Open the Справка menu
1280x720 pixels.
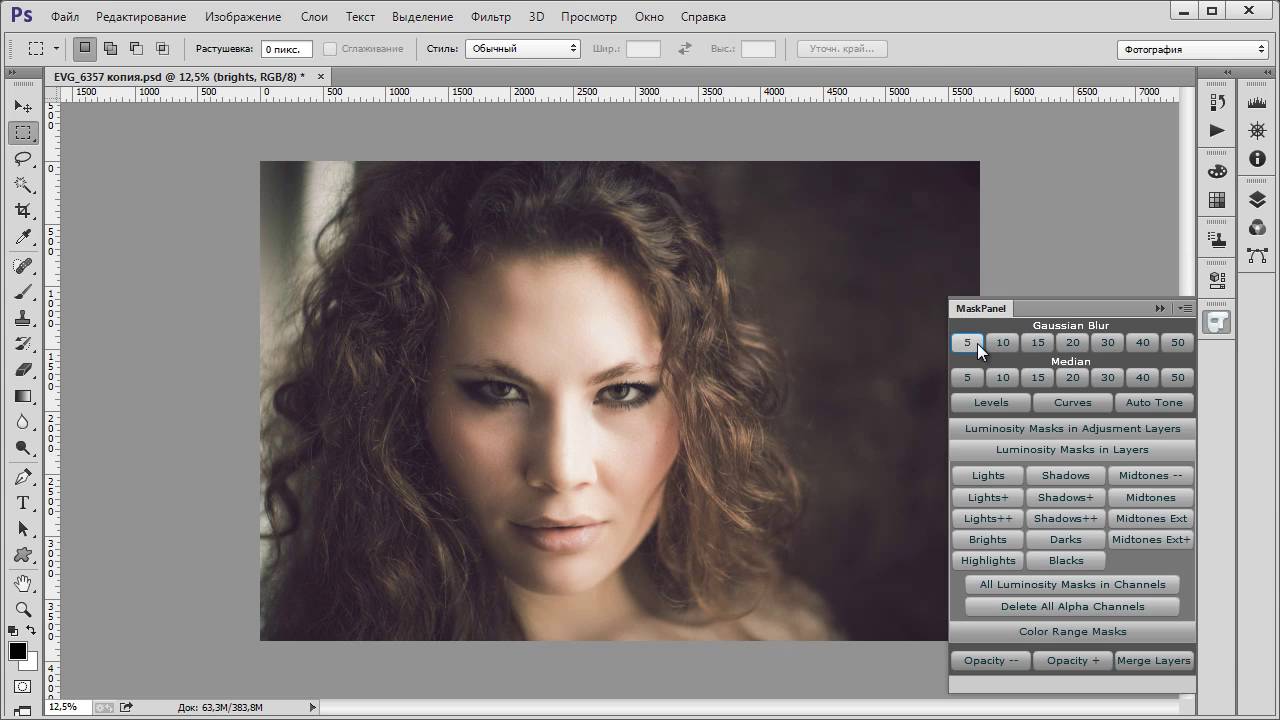tap(704, 17)
